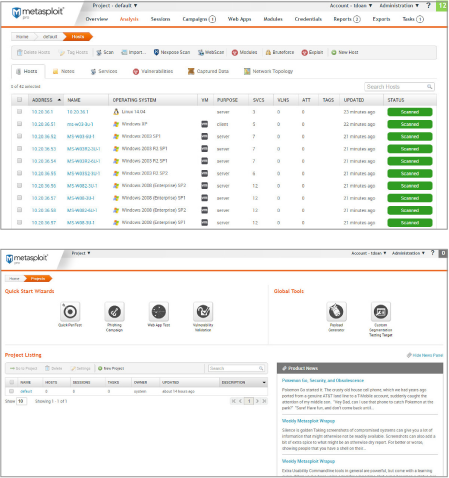Open the Project dropdown in projects window
The image size is (449, 478).
point(81,253)
